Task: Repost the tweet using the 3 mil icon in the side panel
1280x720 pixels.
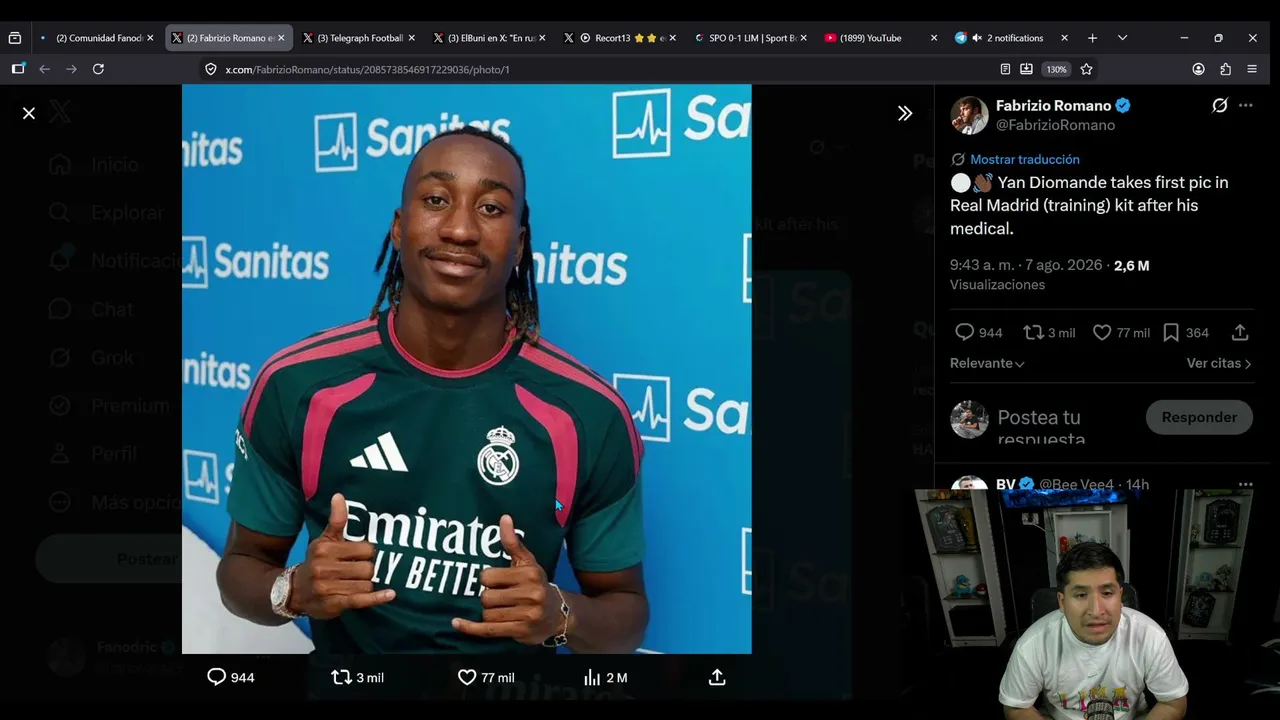Action: click(1049, 332)
